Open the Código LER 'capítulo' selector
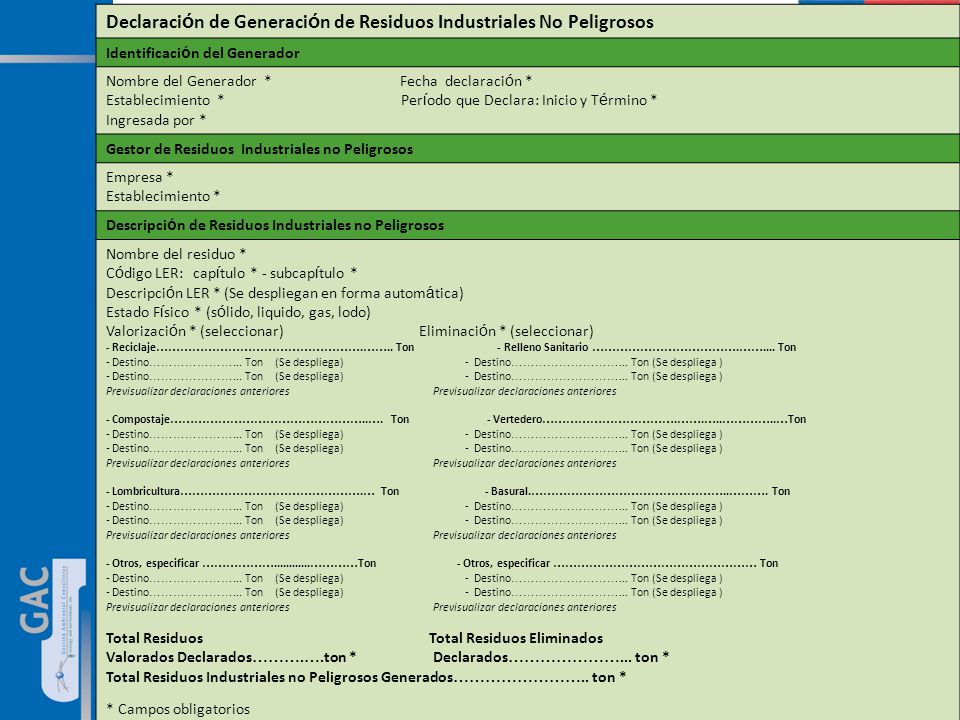The height and width of the screenshot is (720, 960). pyautogui.click(x=225, y=273)
